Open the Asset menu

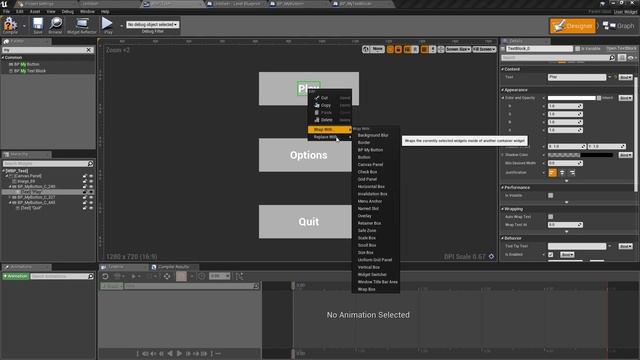click(x=35, y=11)
